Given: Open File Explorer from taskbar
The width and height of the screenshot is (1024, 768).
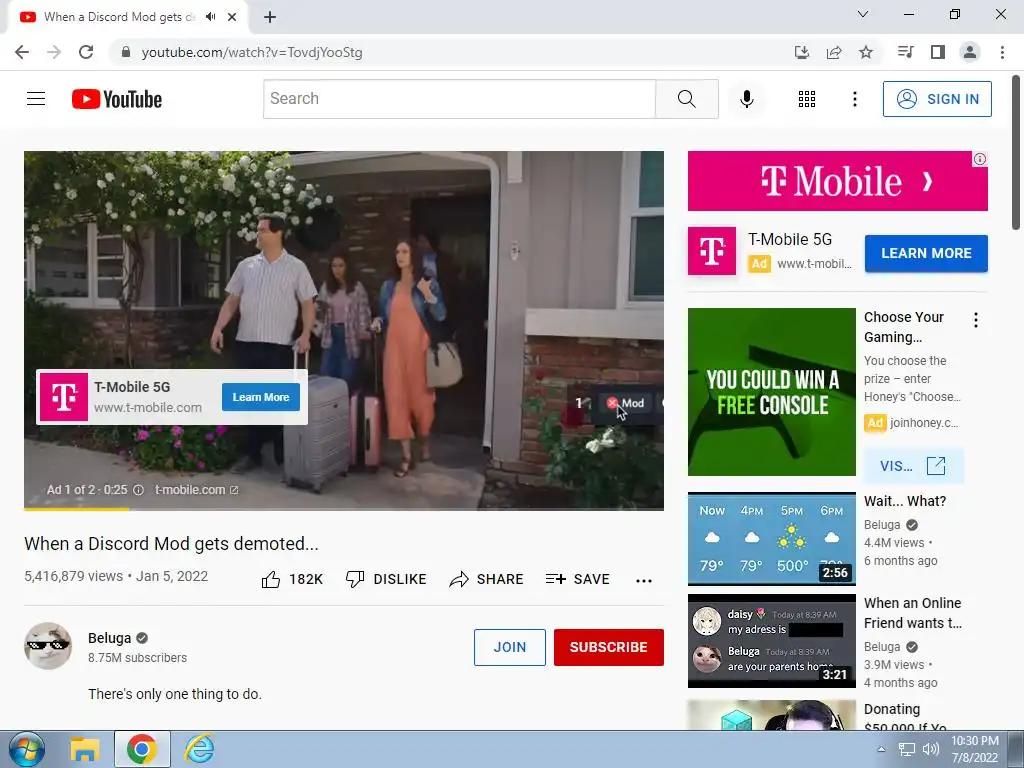Looking at the screenshot, I should (x=84, y=749).
